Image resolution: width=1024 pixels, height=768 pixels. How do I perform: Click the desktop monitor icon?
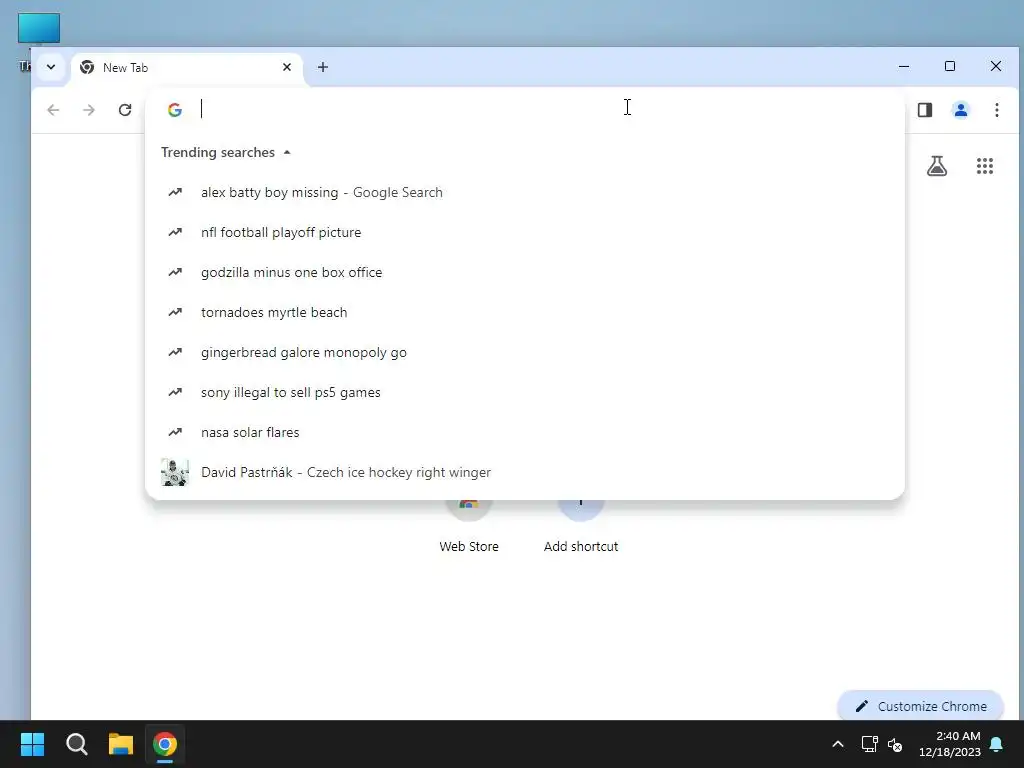[39, 29]
